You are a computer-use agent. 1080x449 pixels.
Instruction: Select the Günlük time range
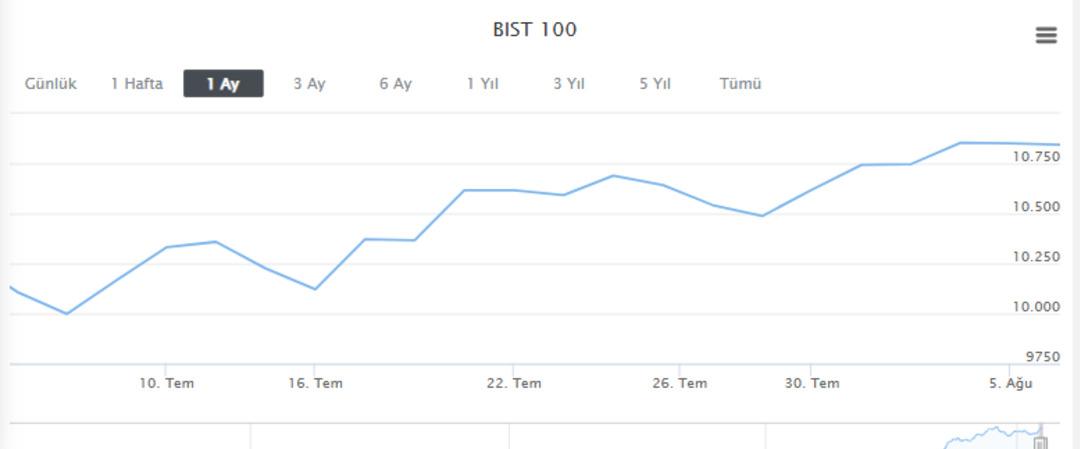pos(51,84)
